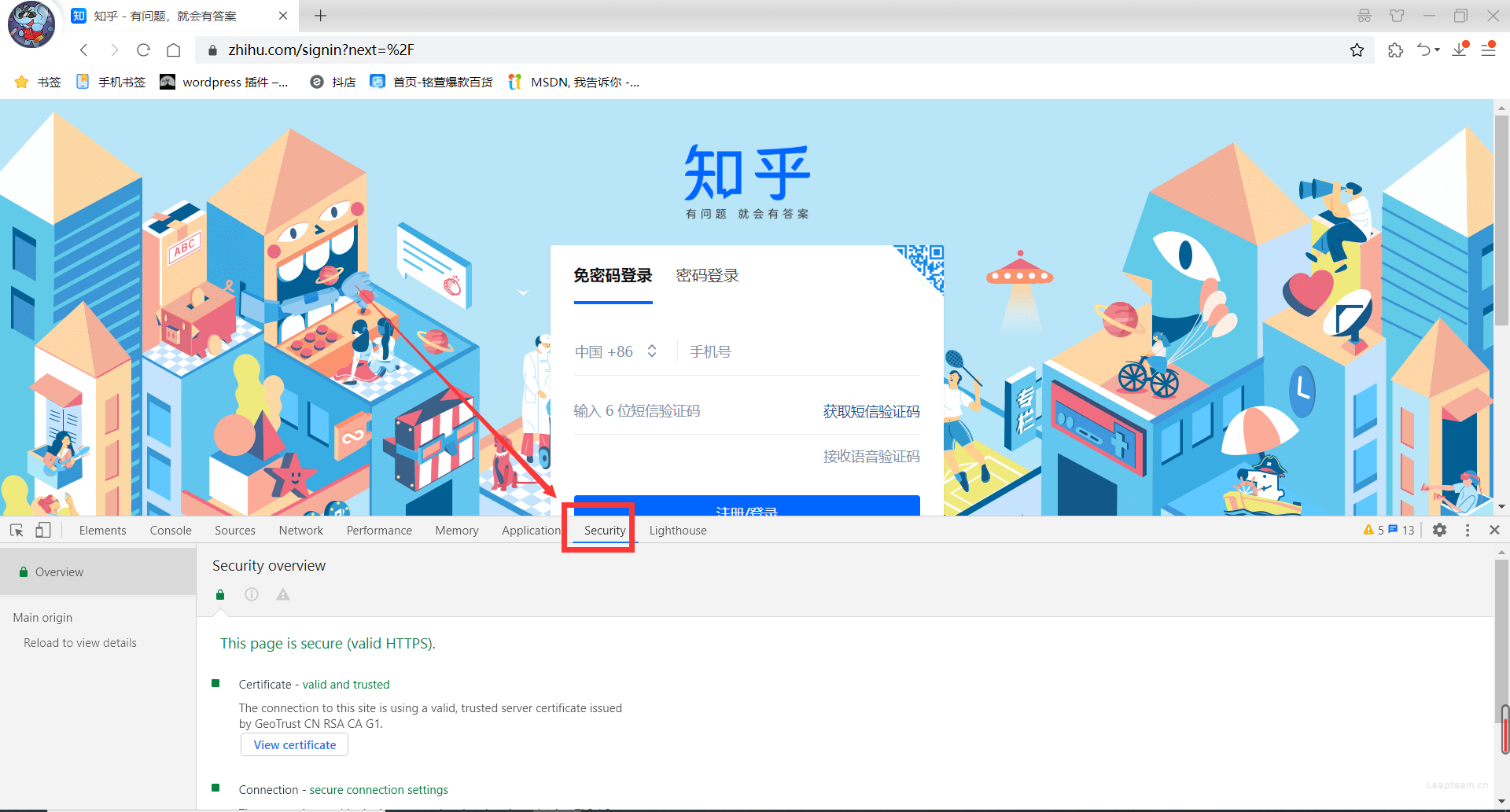Click 'valid and trusted' certificate text
Screen dimensions: 1510x812
(346, 685)
